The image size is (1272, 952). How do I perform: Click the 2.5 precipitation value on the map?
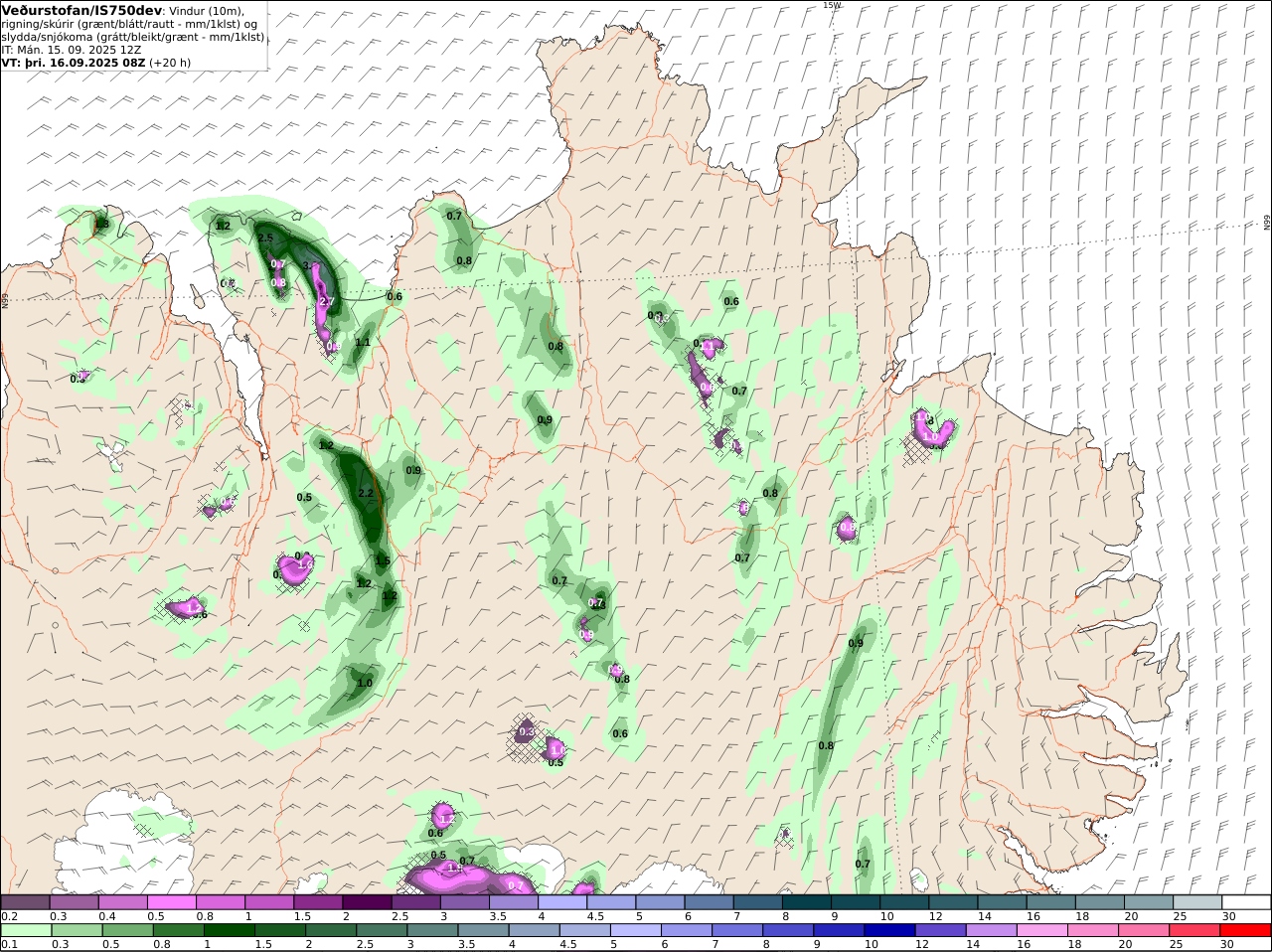[x=265, y=238]
